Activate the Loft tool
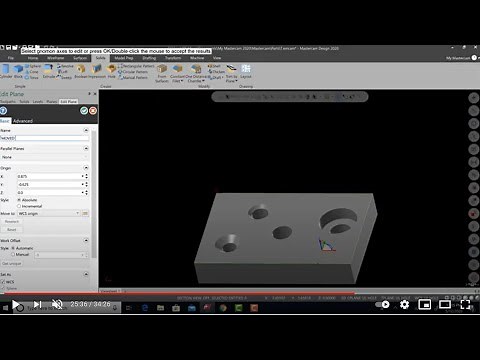Image resolution: width=480 pixels, height=360 pixels. coord(63,72)
